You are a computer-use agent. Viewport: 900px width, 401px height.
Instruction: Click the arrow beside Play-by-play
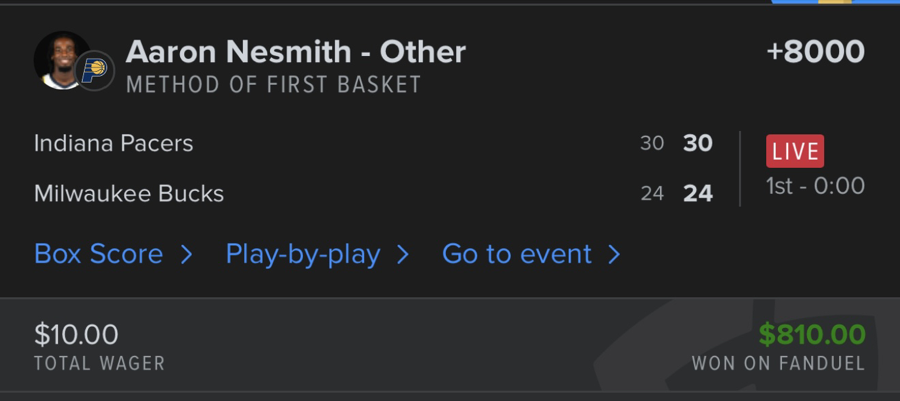[403, 255]
